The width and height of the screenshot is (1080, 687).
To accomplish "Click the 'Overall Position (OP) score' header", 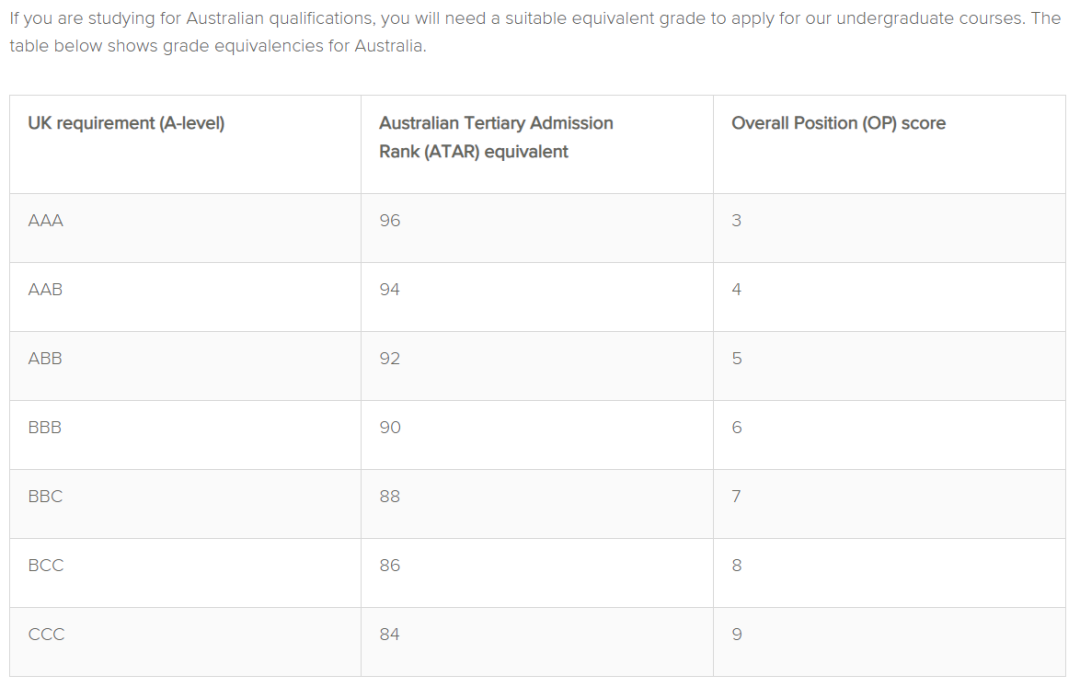I will pyautogui.click(x=838, y=123).
